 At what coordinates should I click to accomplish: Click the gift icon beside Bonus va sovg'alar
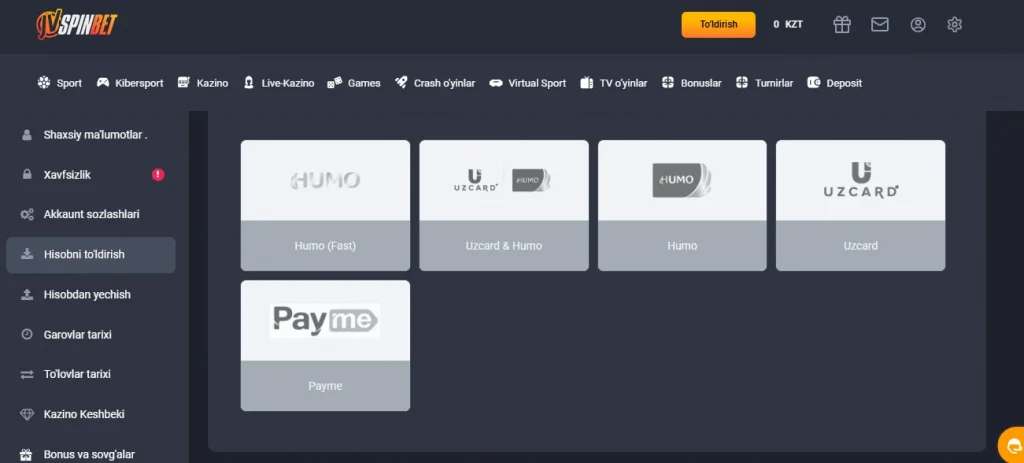[x=27, y=454]
